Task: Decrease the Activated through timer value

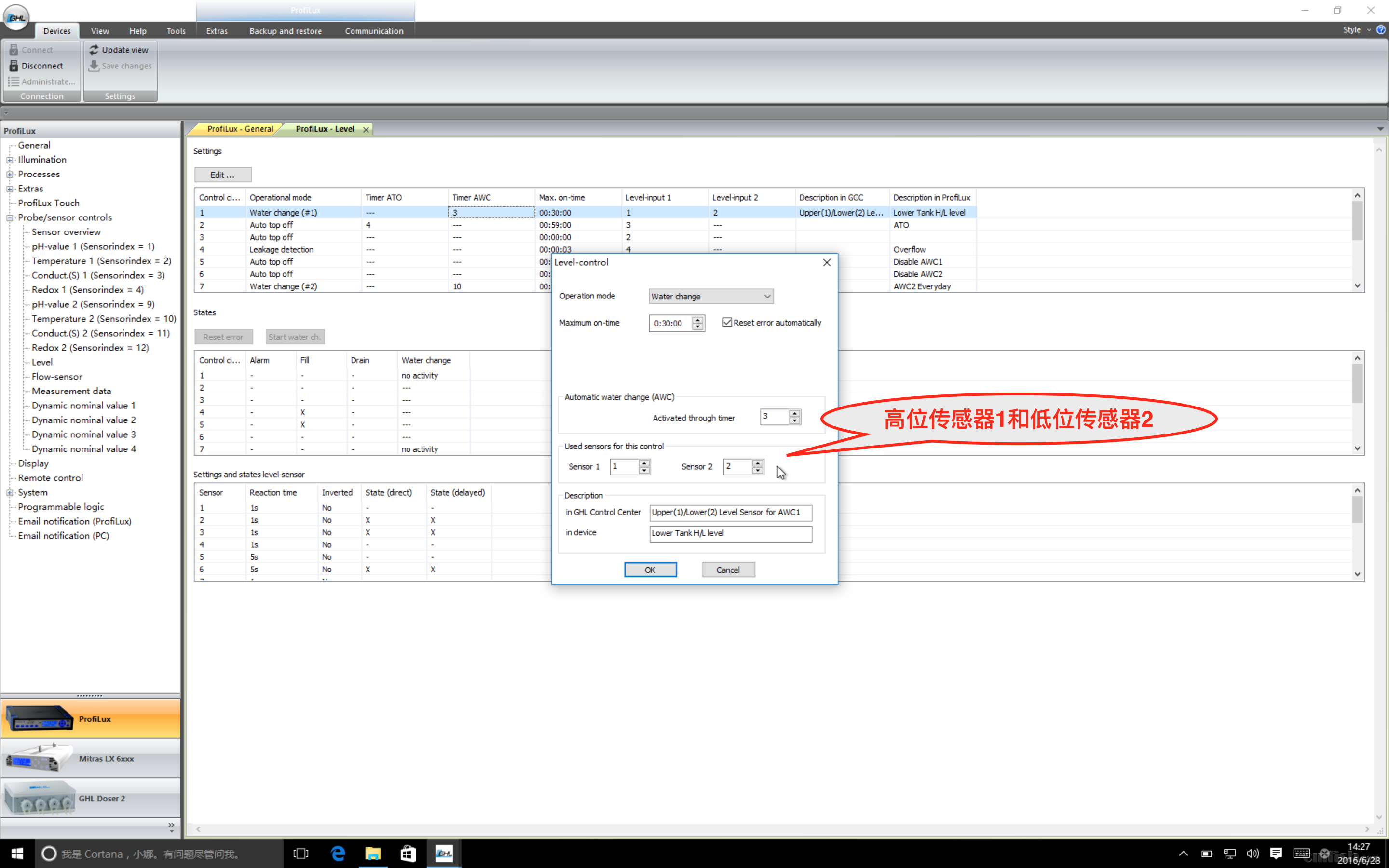Action: click(x=794, y=421)
